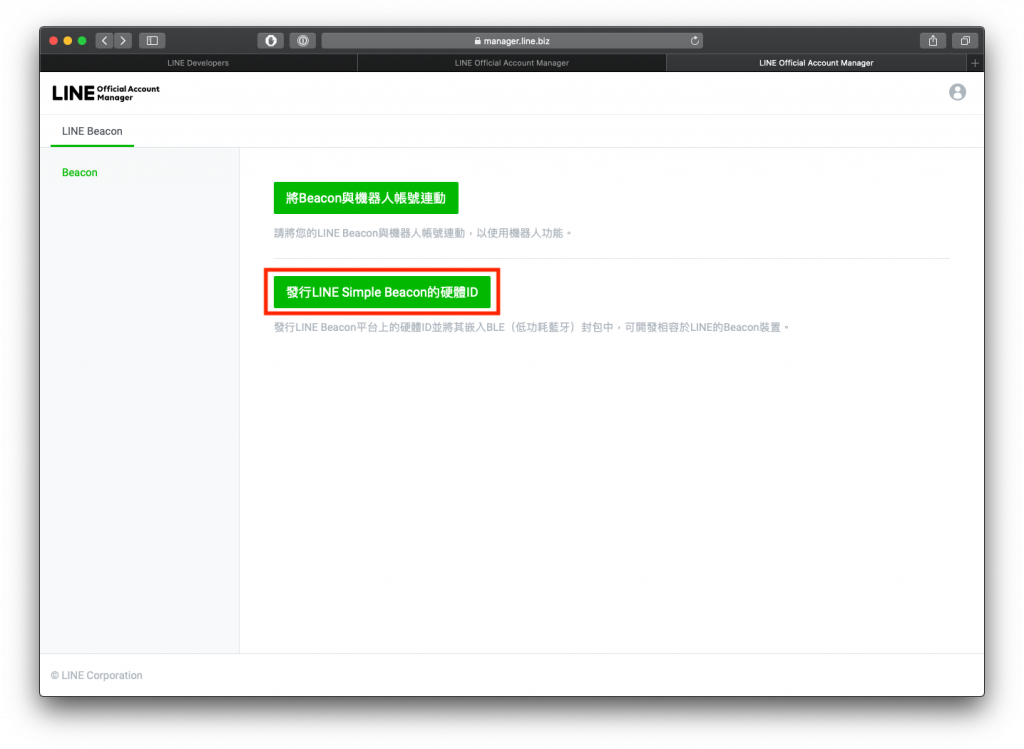Open the user profile avatar icon
Image resolution: width=1024 pixels, height=749 pixels.
(957, 92)
